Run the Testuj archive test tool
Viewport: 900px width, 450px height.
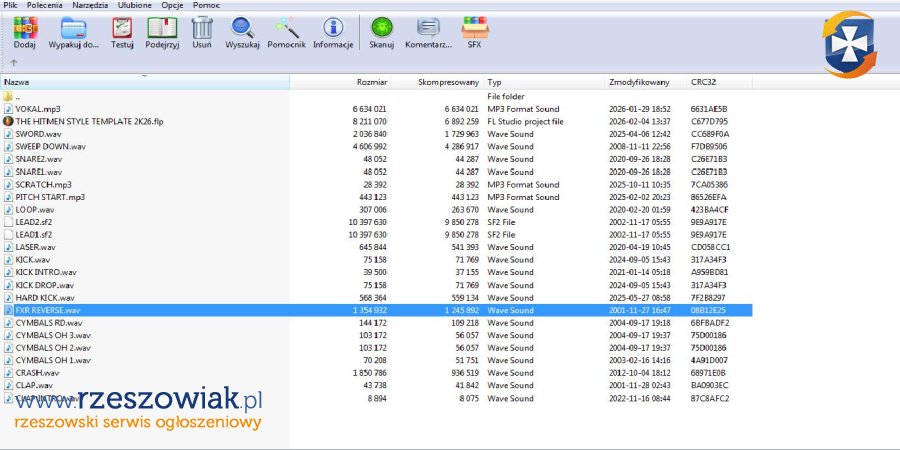(x=122, y=30)
